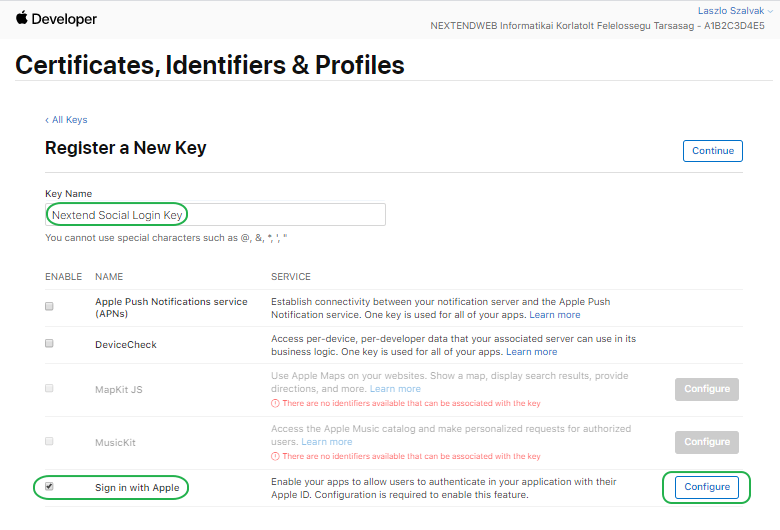The image size is (780, 530).
Task: Open Learn more link for MapKit JS
Action: (x=395, y=389)
